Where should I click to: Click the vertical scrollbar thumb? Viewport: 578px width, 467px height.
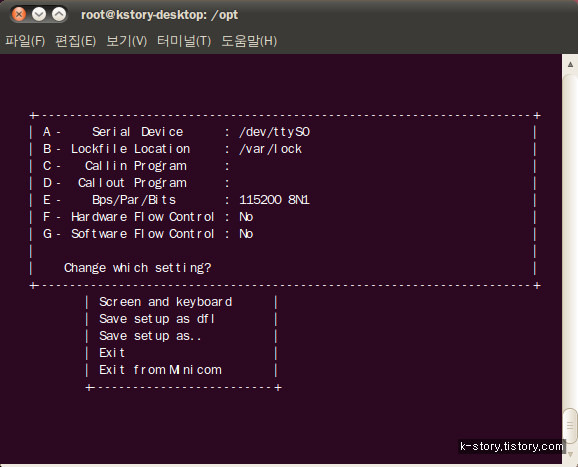(570, 425)
